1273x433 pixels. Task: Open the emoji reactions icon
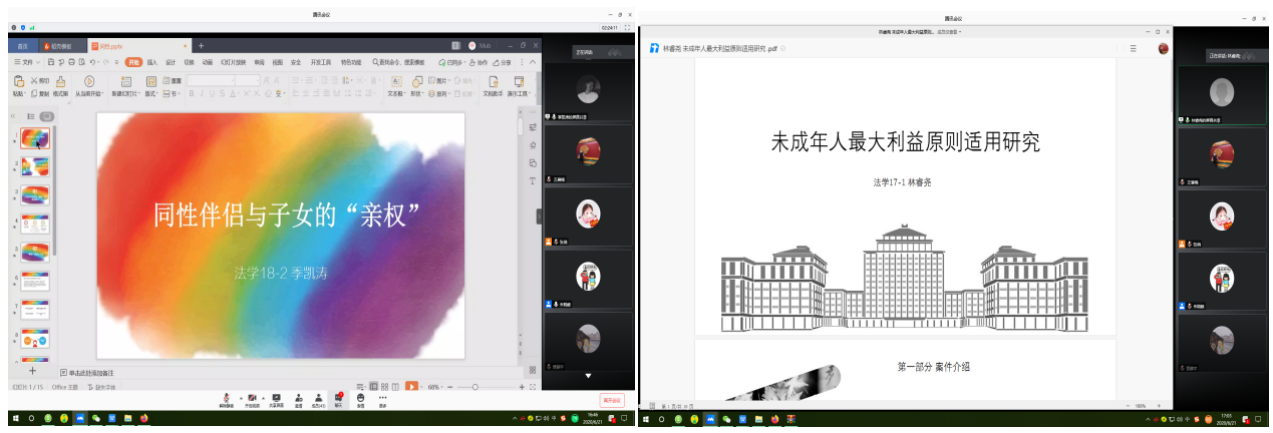click(361, 397)
